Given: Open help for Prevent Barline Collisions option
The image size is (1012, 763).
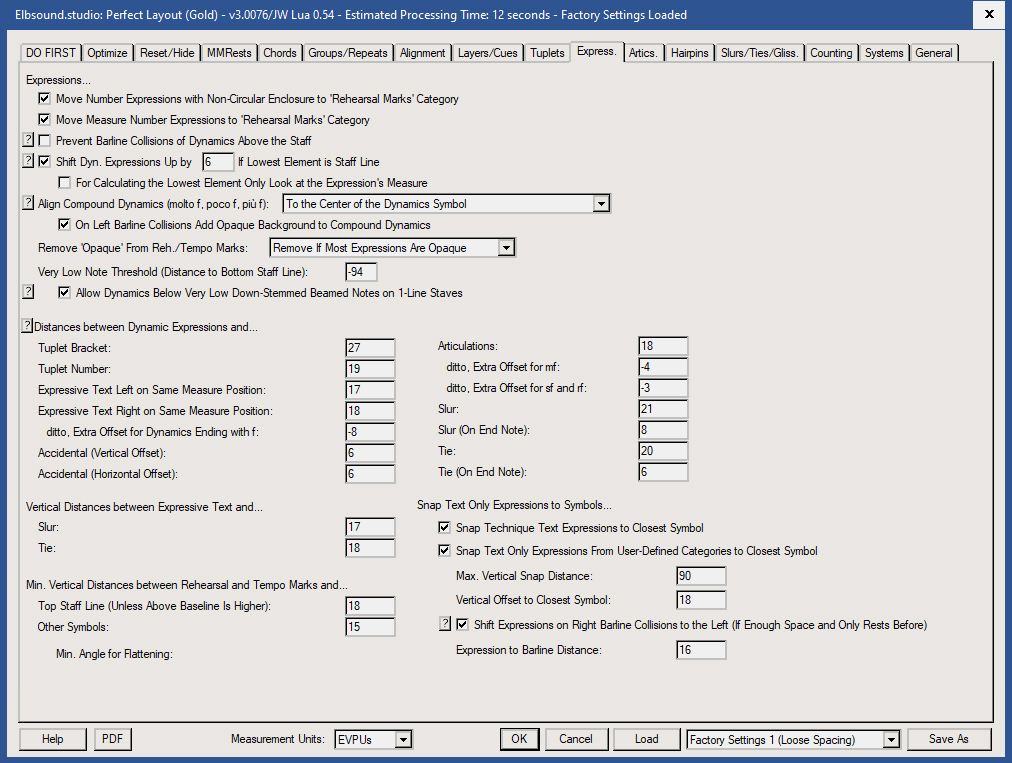Looking at the screenshot, I should click(x=27, y=141).
